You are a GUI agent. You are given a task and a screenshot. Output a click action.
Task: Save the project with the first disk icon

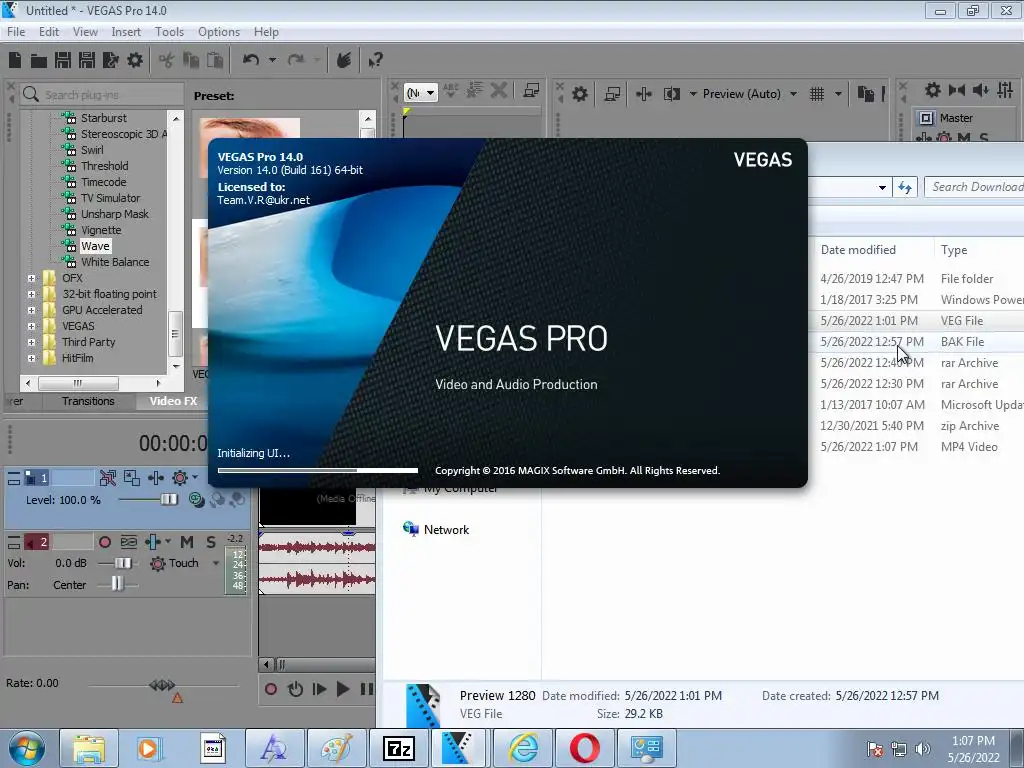(x=63, y=60)
